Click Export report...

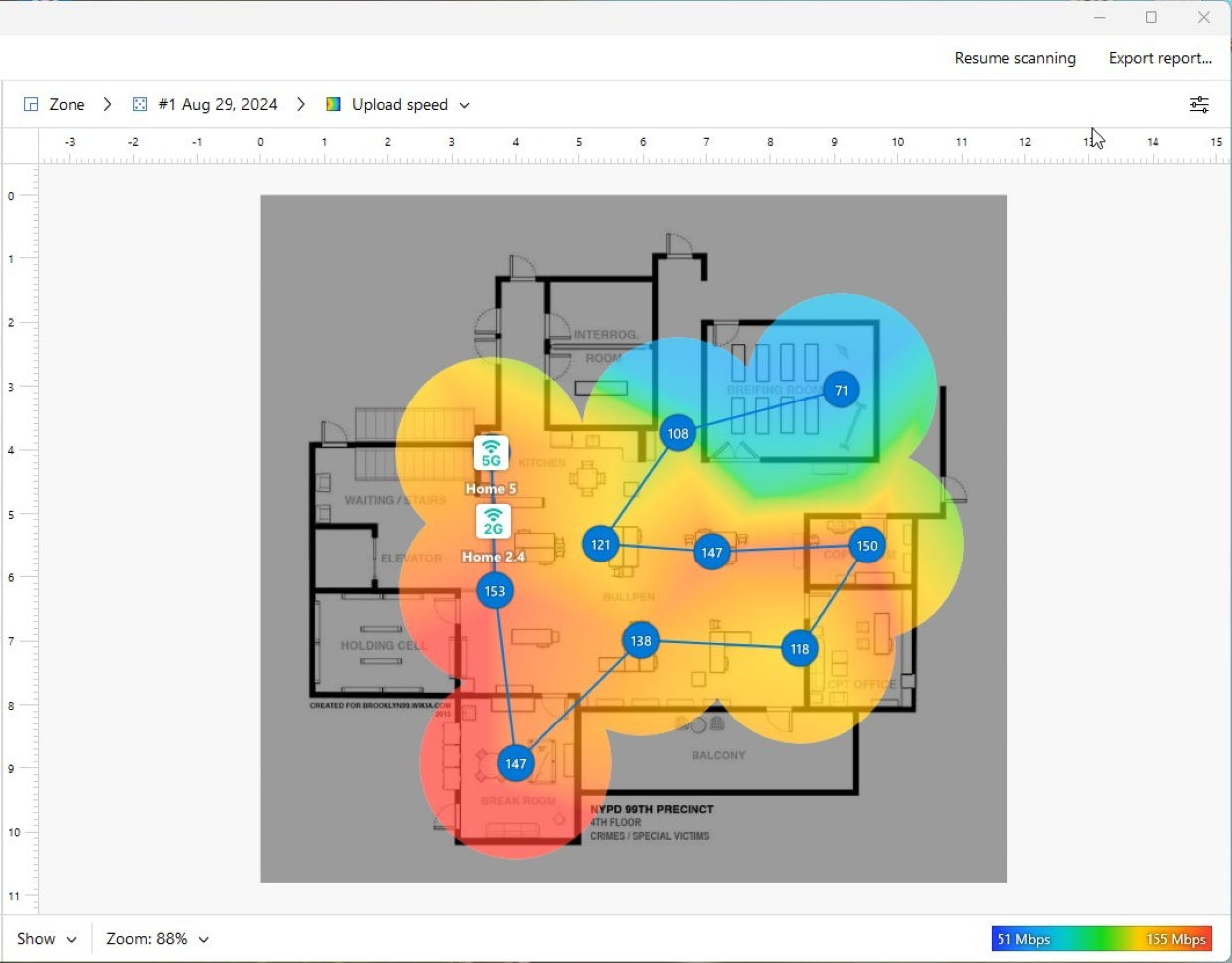click(x=1159, y=58)
